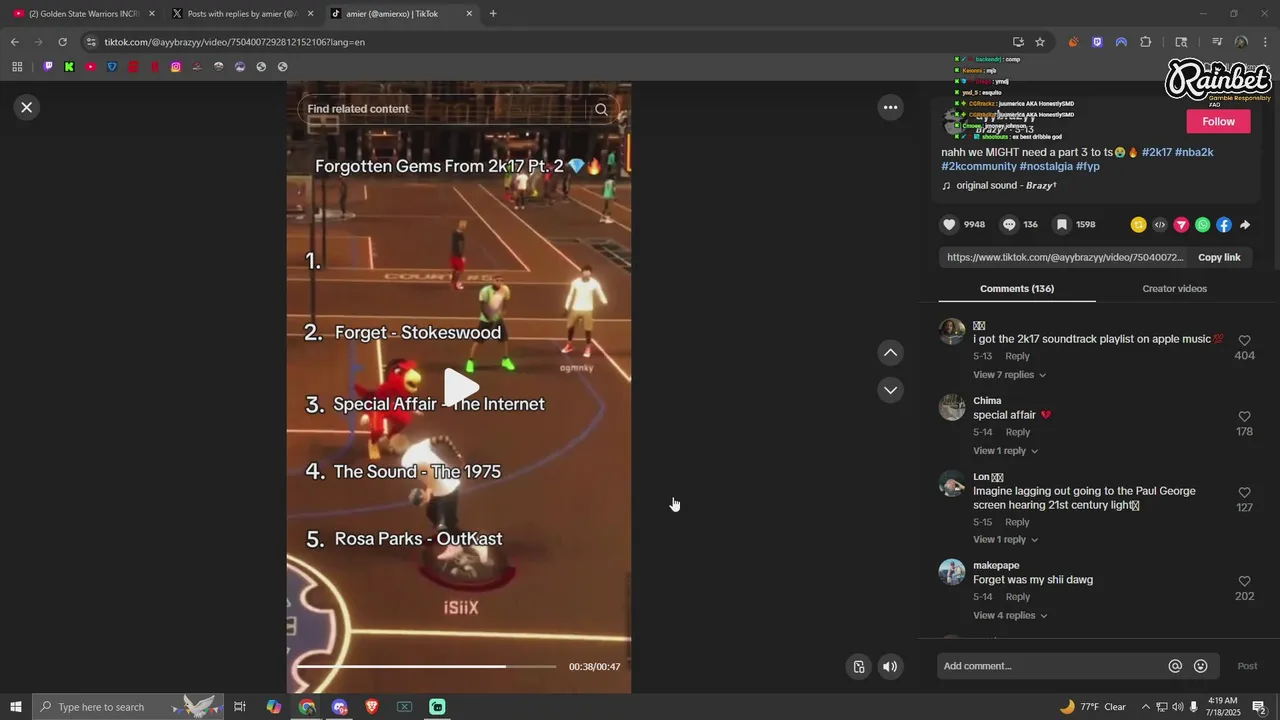Go to previous video with up arrow
Viewport: 1280px width, 720px height.
pos(890,352)
